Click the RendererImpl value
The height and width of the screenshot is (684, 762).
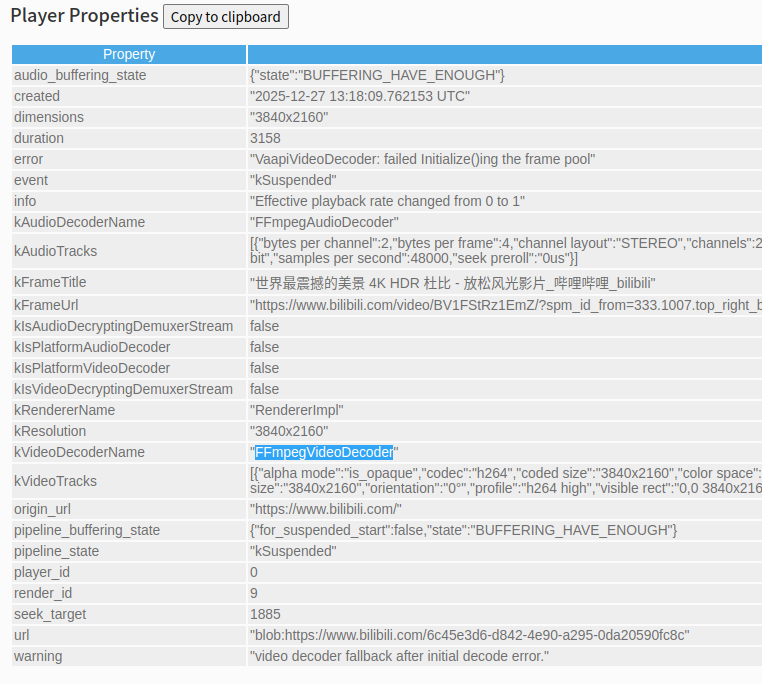tap(296, 410)
